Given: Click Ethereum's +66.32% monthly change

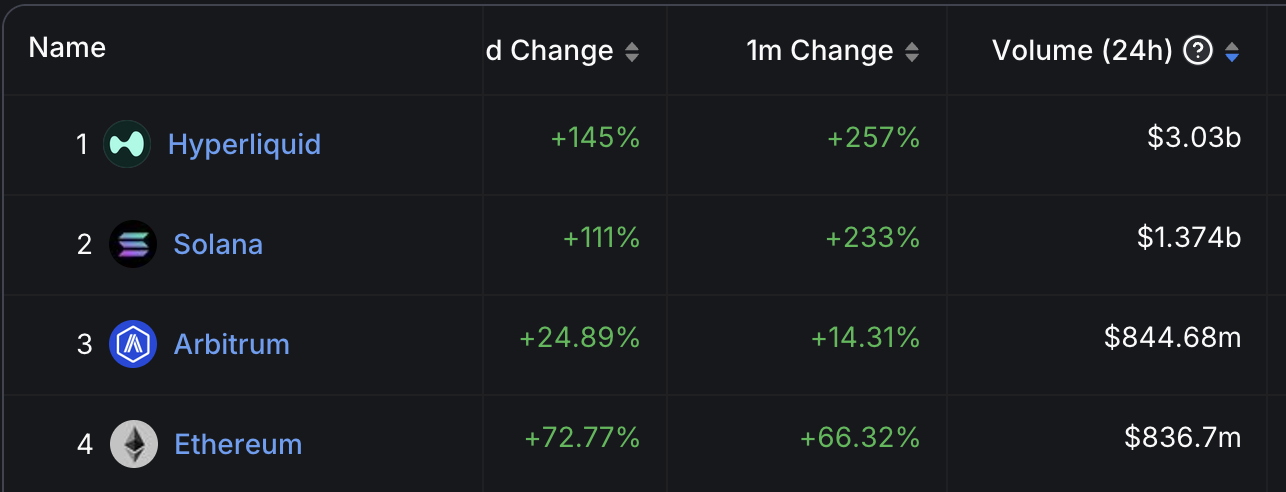Looking at the screenshot, I should click(859, 438).
